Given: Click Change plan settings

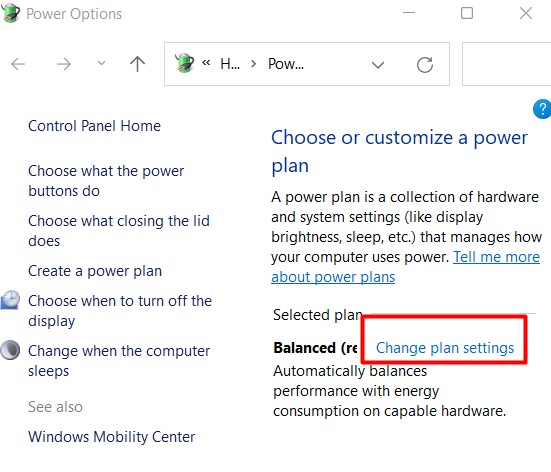Looking at the screenshot, I should pyautogui.click(x=445, y=348).
